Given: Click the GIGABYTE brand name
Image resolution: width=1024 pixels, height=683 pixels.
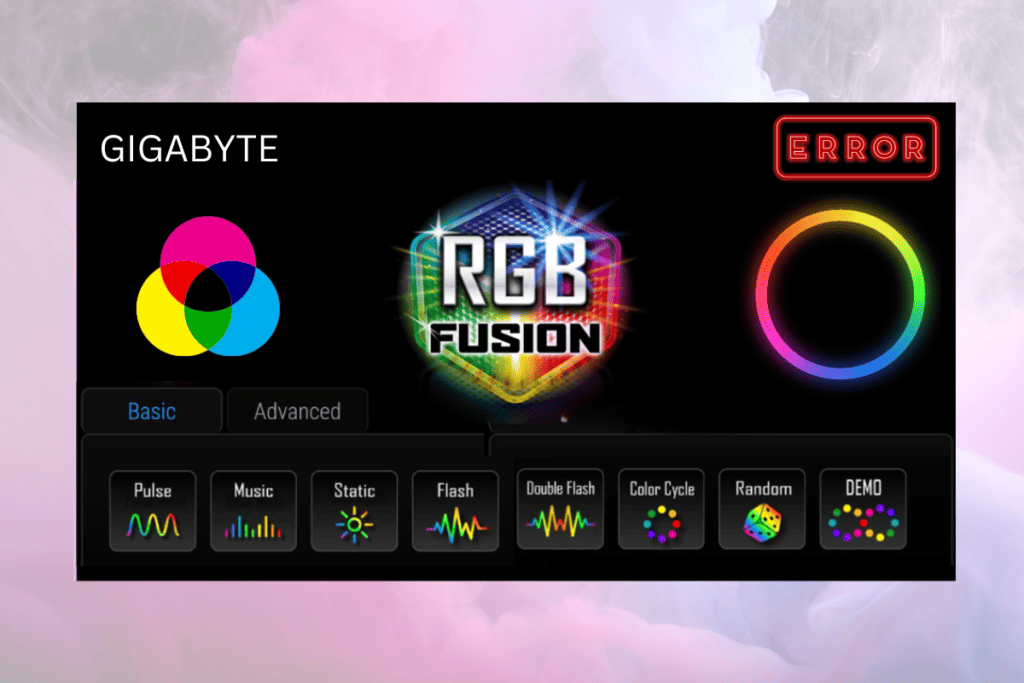Looking at the screenshot, I should 188,149.
